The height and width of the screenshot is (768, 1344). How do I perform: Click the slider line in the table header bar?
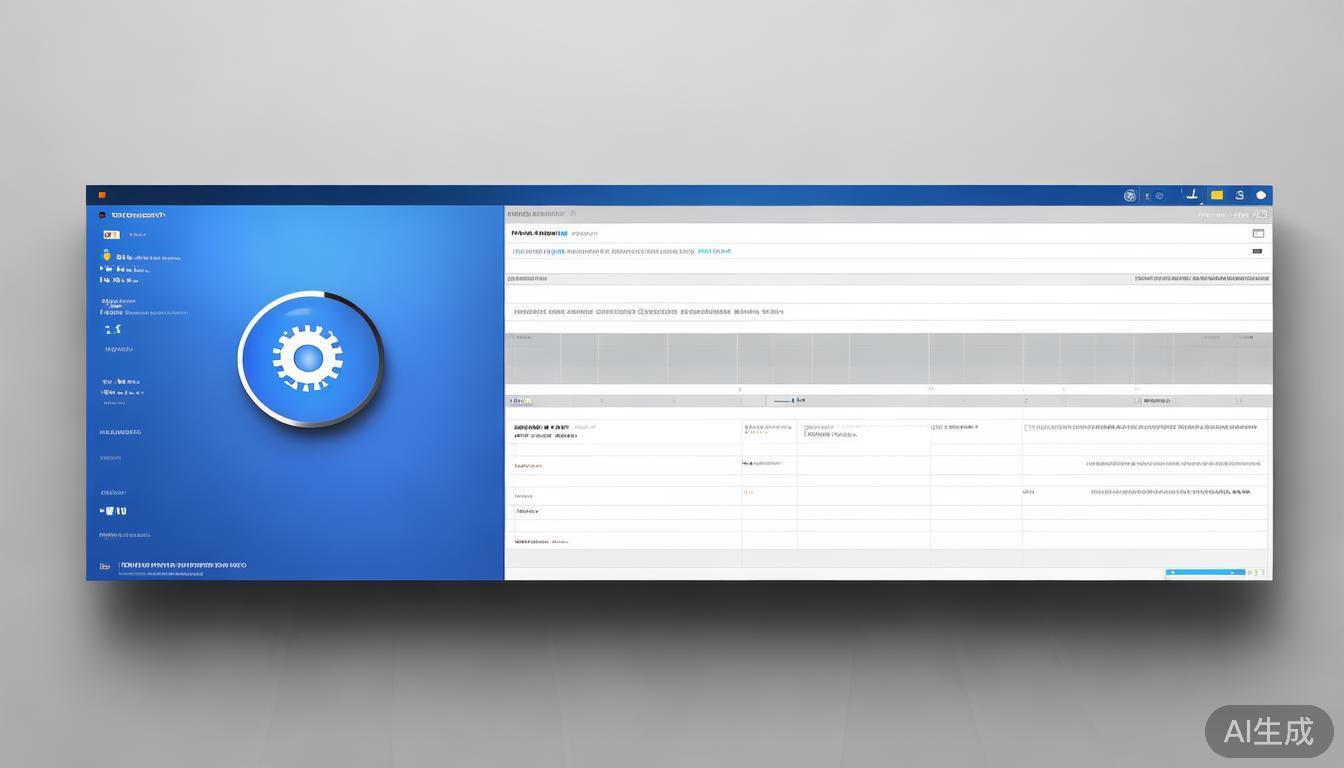pos(780,401)
